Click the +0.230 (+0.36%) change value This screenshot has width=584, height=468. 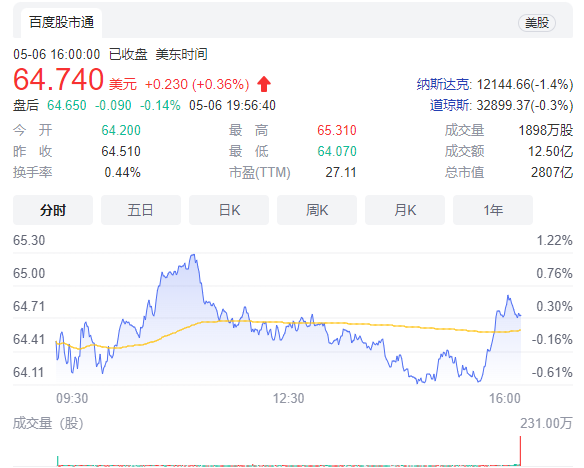point(197,84)
